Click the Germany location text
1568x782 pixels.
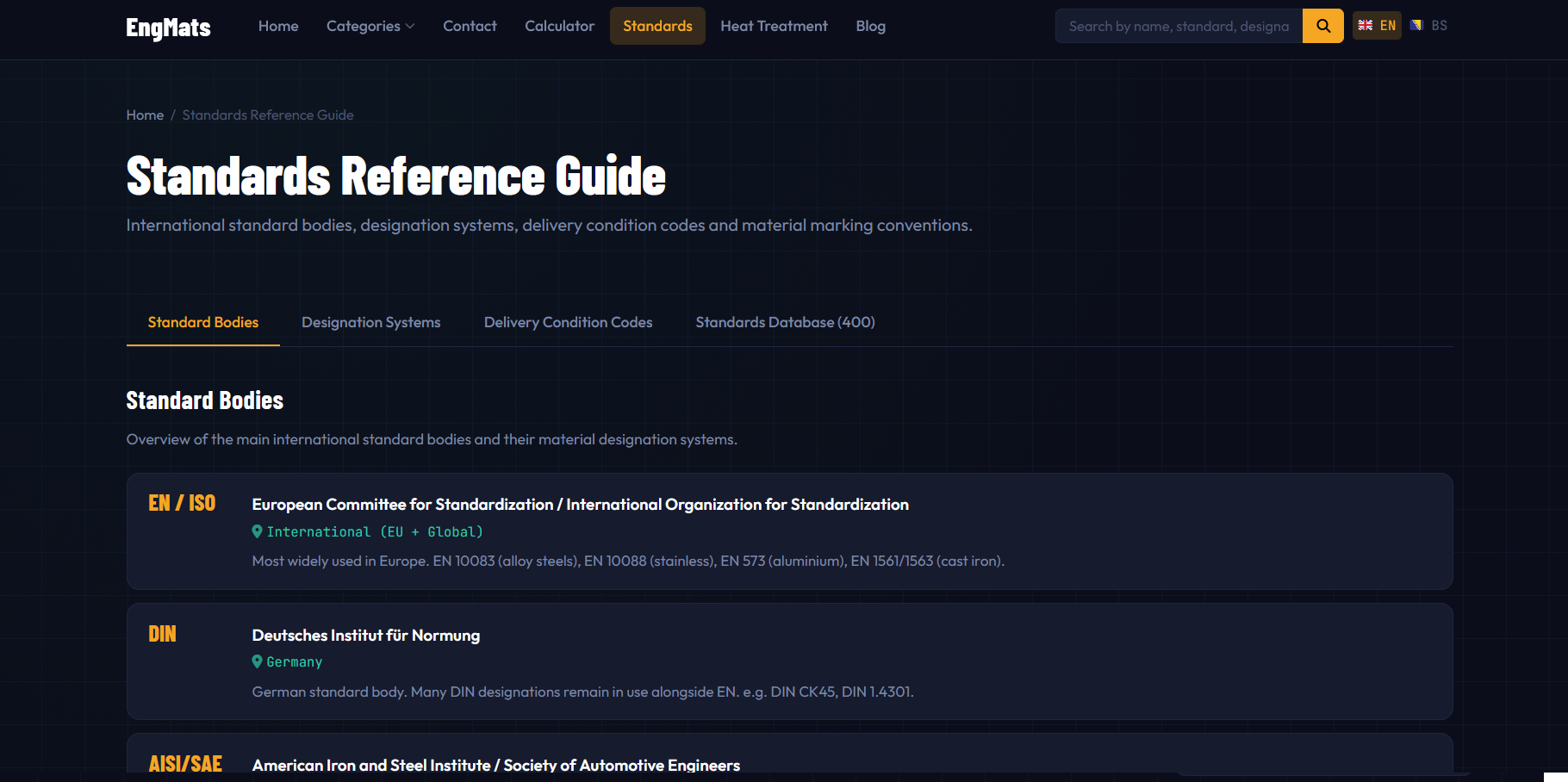295,661
